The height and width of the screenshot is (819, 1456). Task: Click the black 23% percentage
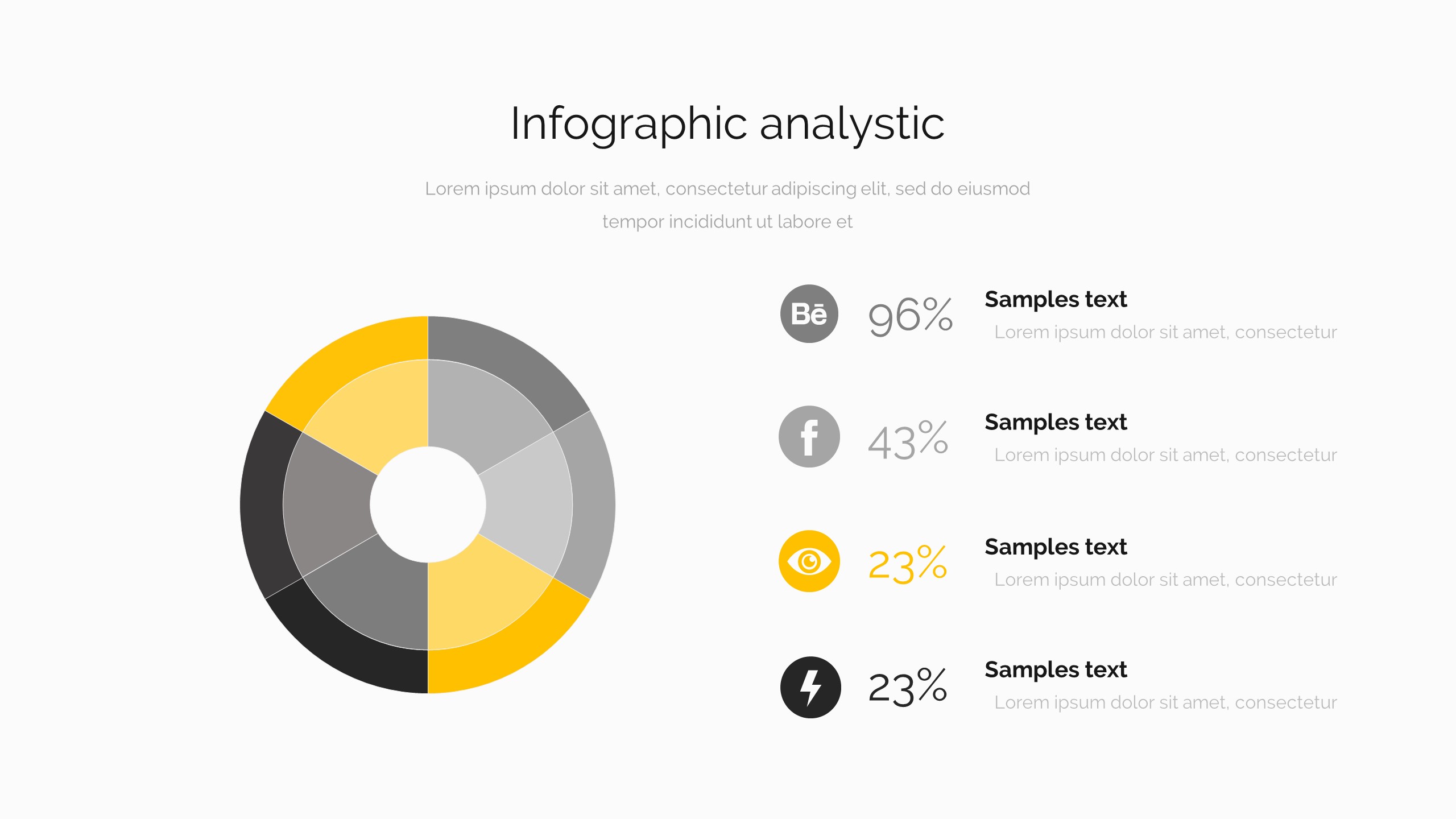tap(908, 688)
